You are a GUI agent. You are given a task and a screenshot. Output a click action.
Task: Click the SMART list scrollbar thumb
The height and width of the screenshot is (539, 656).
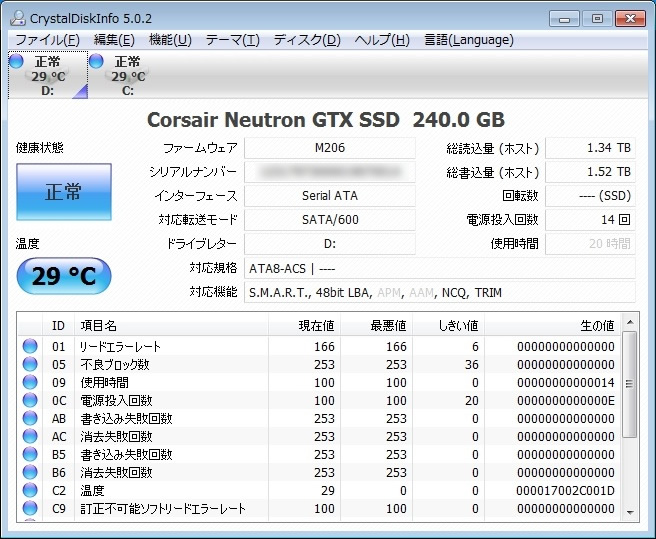pyautogui.click(x=630, y=384)
